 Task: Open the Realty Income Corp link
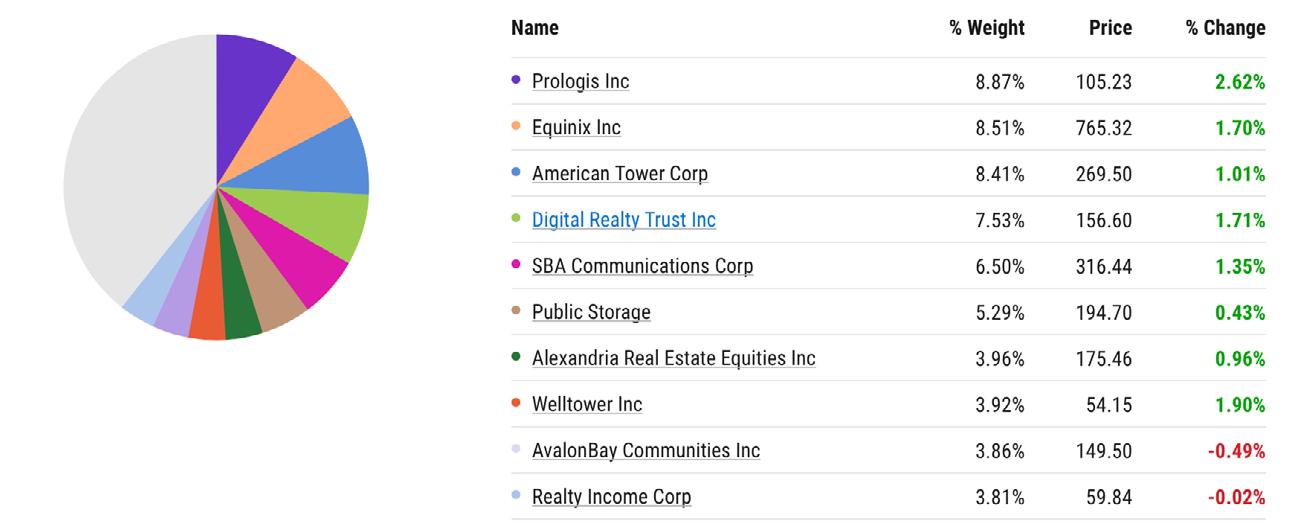611,496
